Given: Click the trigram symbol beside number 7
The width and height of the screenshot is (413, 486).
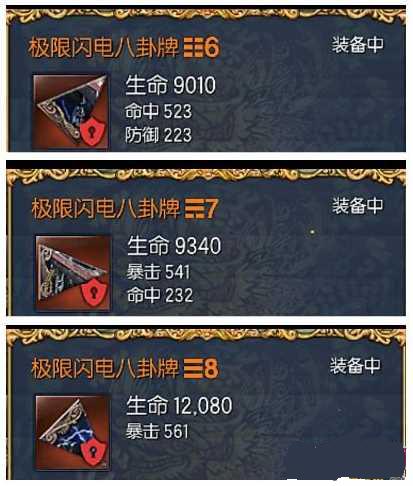Looking at the screenshot, I should click(195, 209).
